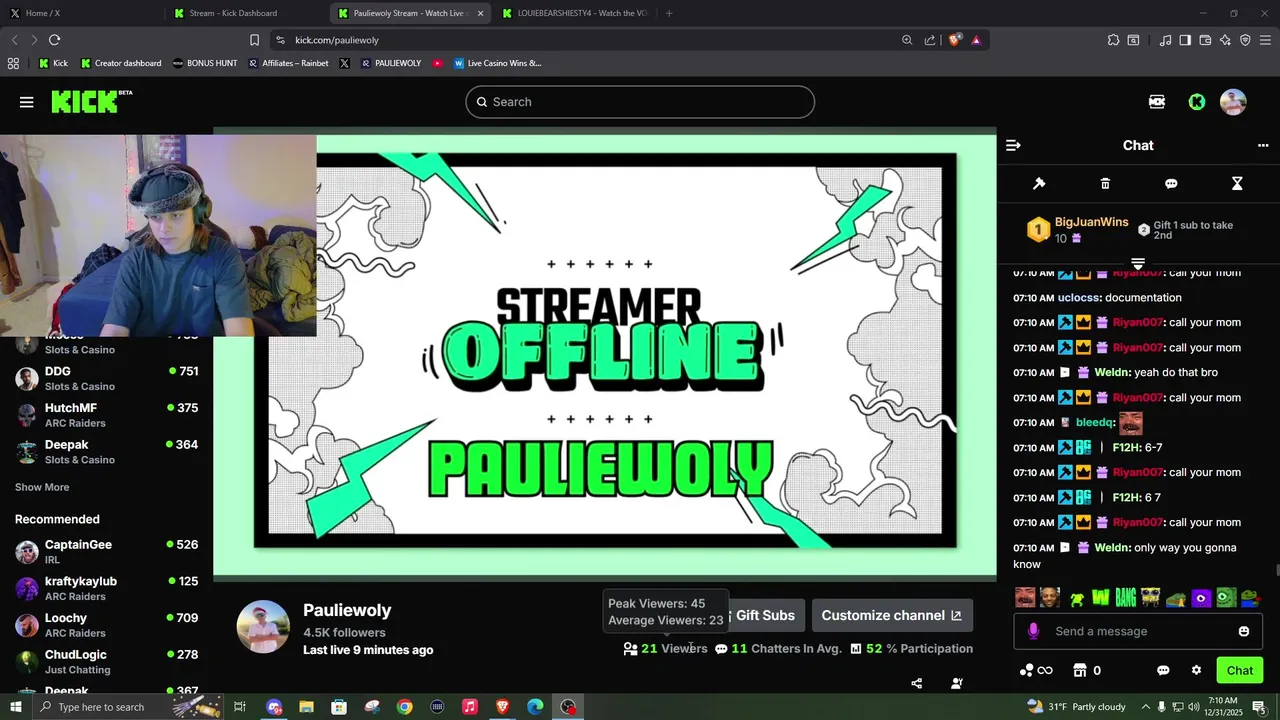Open Affiliates – Rainbet bookmark
The height and width of the screenshot is (720, 1280).
288,63
